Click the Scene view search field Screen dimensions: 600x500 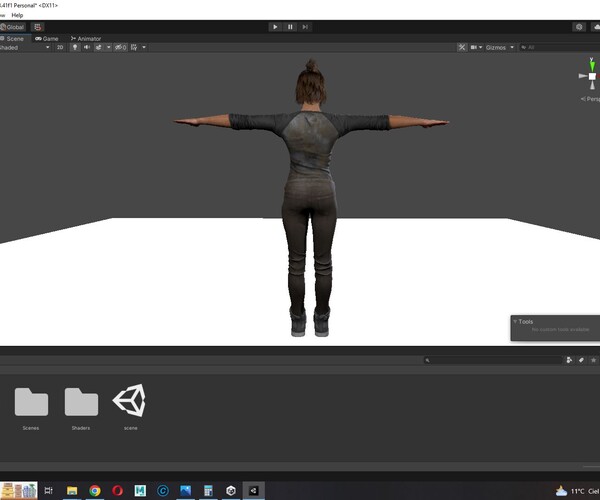click(559, 47)
